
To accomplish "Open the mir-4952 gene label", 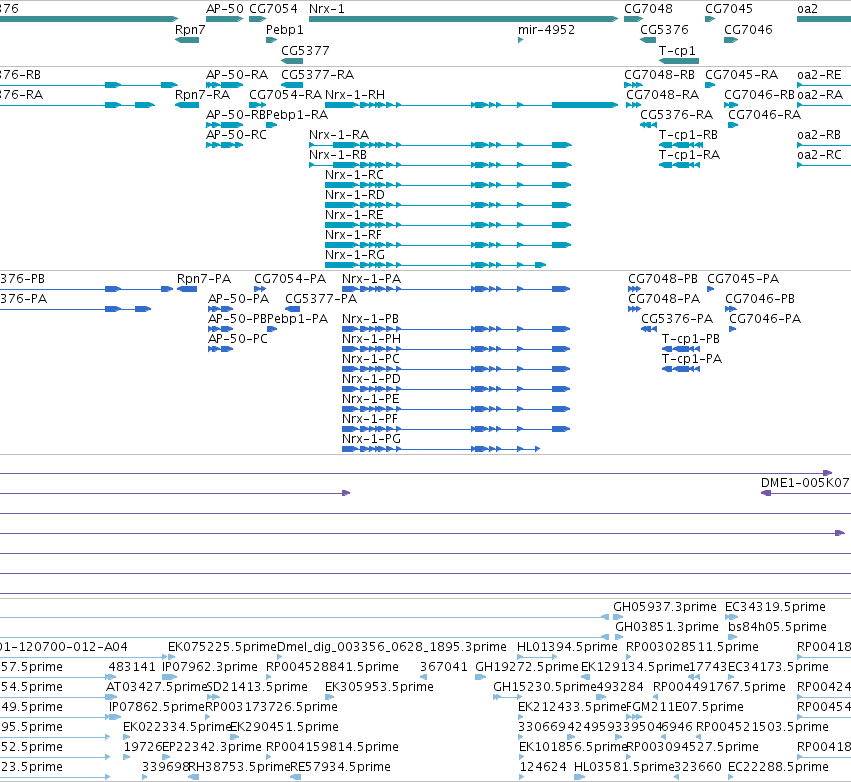I will point(547,29).
